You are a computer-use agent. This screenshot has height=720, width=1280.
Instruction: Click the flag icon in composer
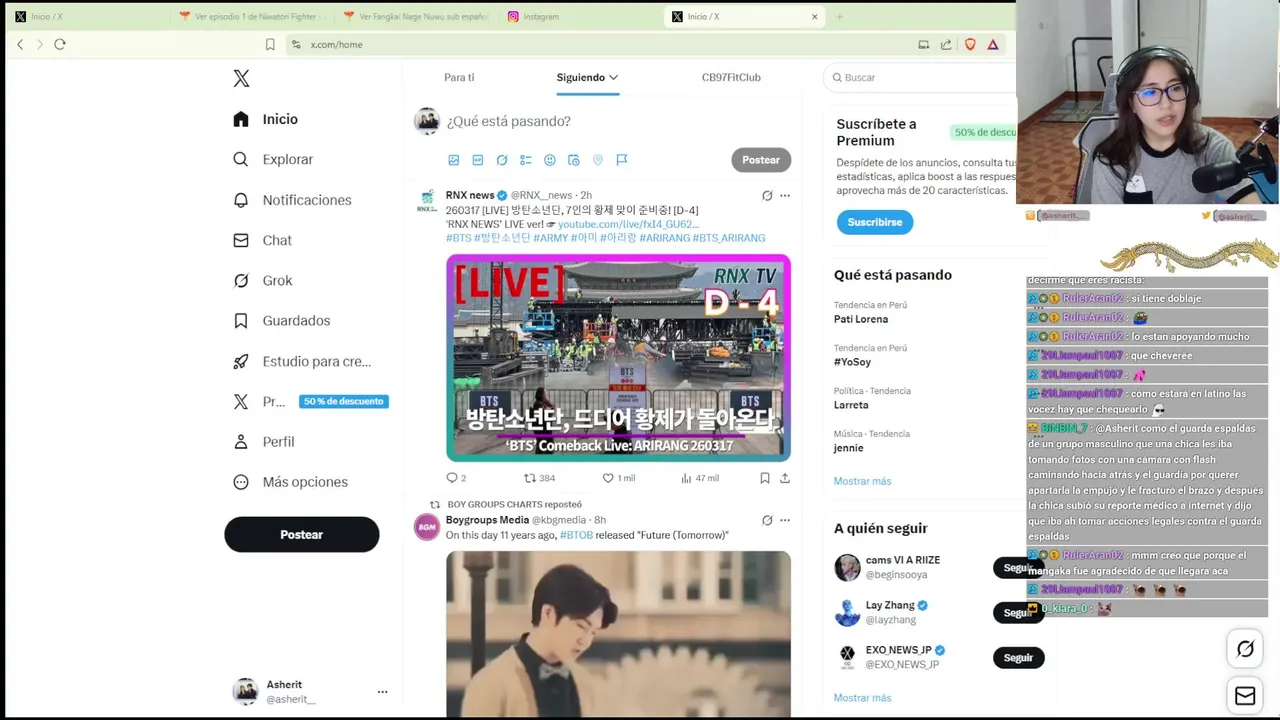pos(622,160)
